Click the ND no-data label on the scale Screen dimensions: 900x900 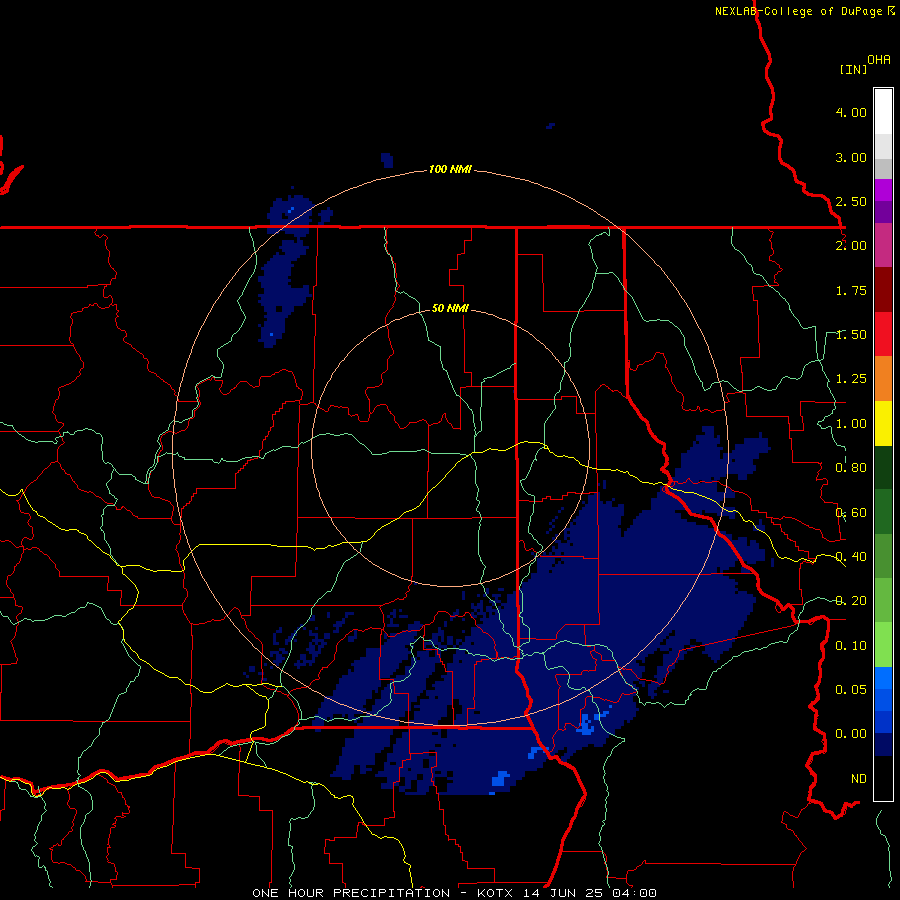[859, 779]
